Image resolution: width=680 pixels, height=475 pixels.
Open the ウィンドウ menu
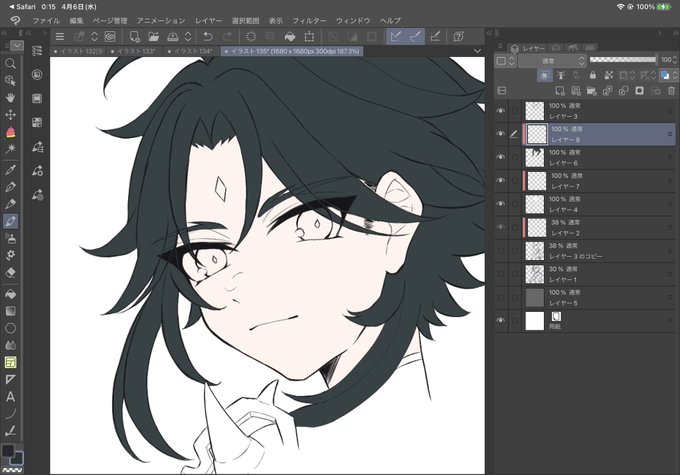pyautogui.click(x=353, y=21)
